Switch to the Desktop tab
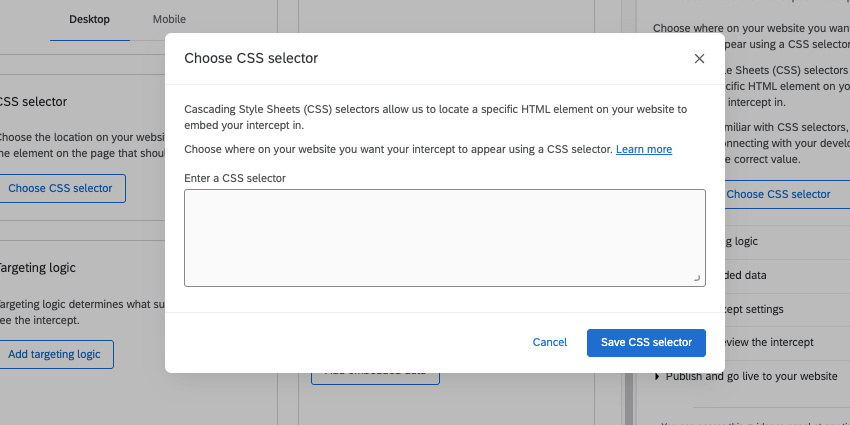 pos(89,20)
